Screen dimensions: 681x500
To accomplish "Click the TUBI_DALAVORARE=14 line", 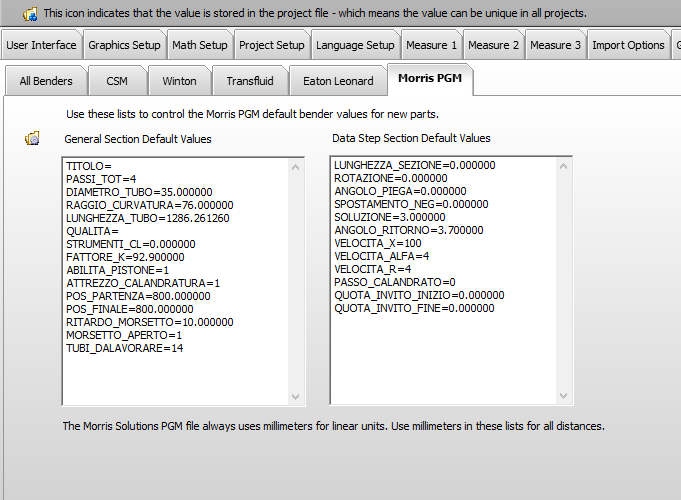I will tap(124, 349).
